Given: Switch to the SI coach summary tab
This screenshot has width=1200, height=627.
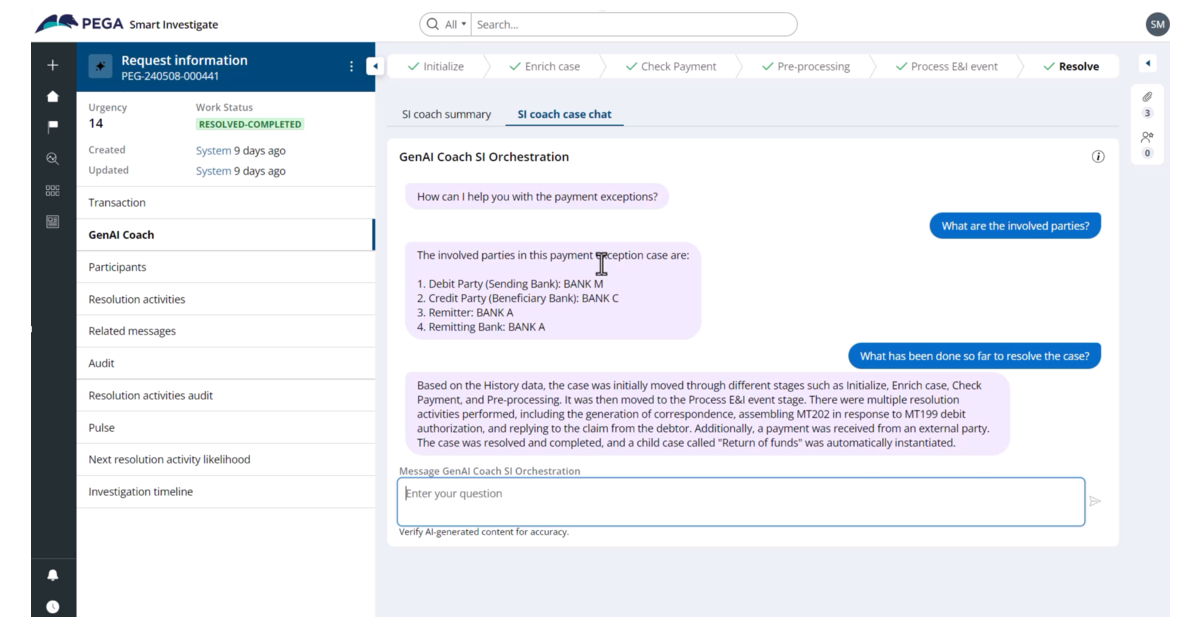Looking at the screenshot, I should pyautogui.click(x=446, y=114).
